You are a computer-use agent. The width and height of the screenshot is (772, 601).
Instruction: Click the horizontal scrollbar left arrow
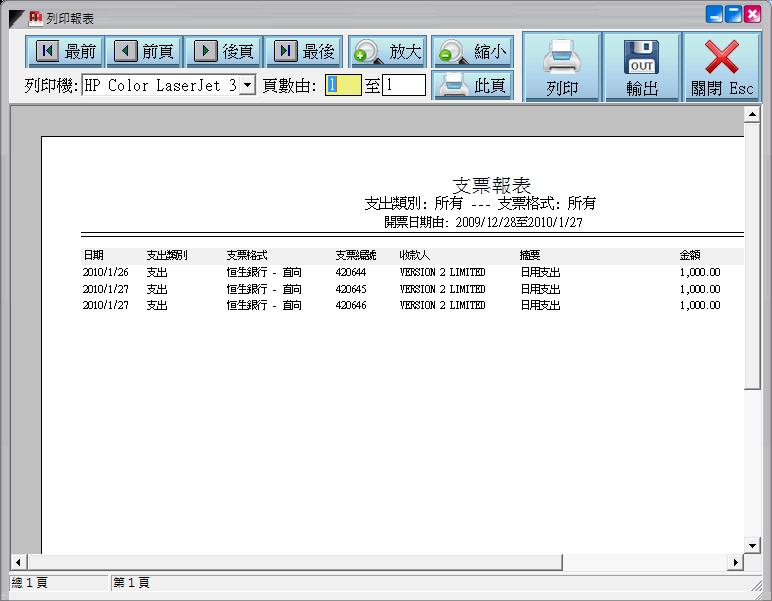pyautogui.click(x=18, y=562)
